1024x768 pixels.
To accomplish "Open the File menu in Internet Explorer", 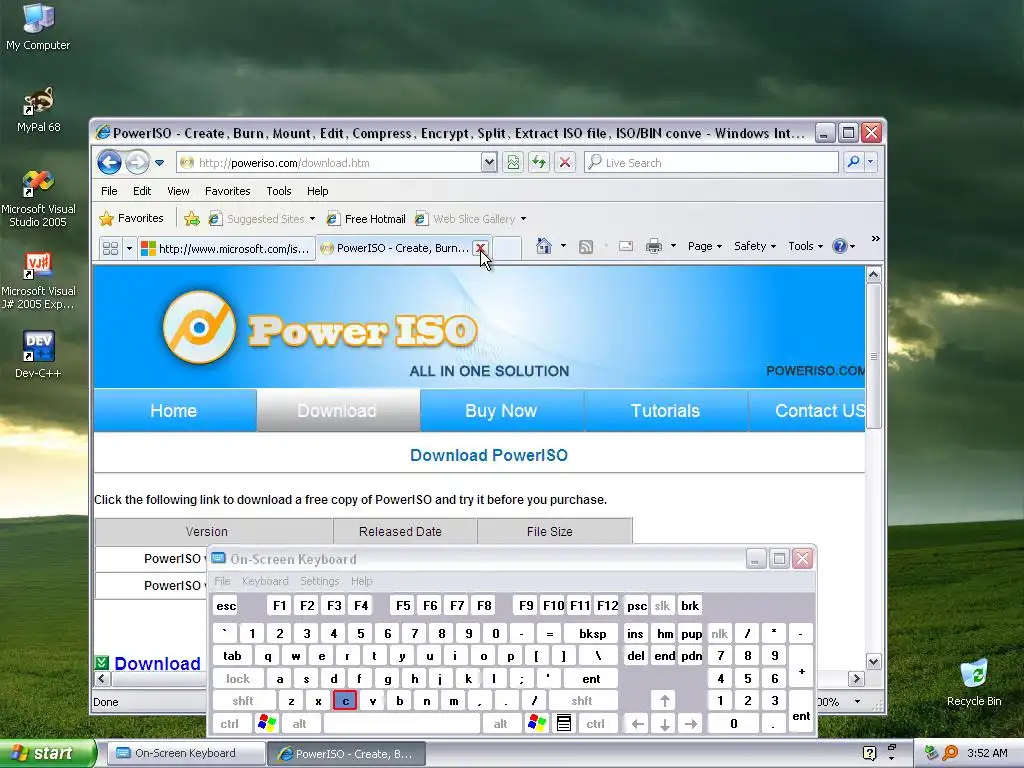I will (x=109, y=191).
